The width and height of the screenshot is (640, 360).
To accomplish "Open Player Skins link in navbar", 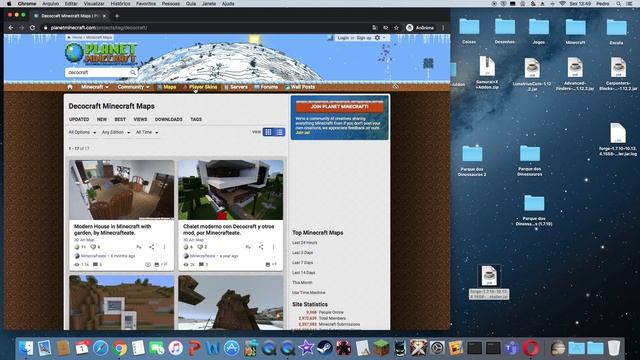I will coord(200,87).
